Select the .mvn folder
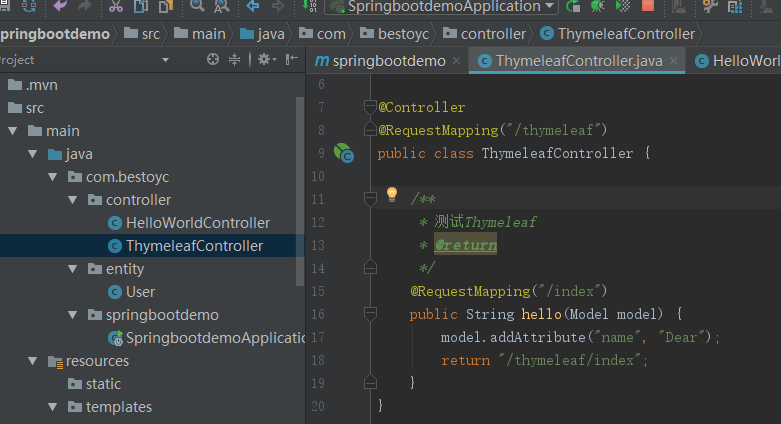The height and width of the screenshot is (424, 781). (x=33, y=85)
